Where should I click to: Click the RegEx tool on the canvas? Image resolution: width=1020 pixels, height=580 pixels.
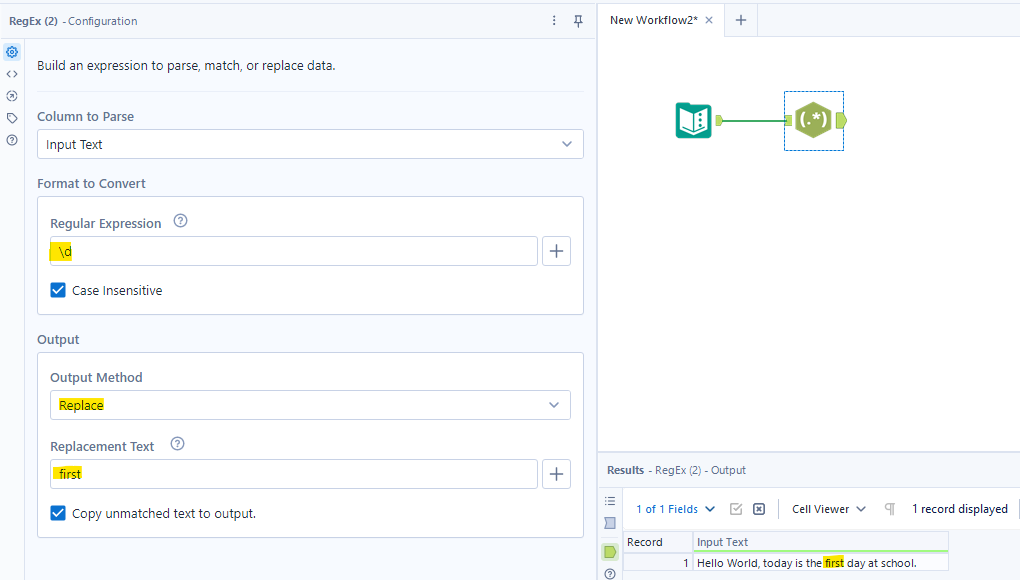pyautogui.click(x=813, y=121)
